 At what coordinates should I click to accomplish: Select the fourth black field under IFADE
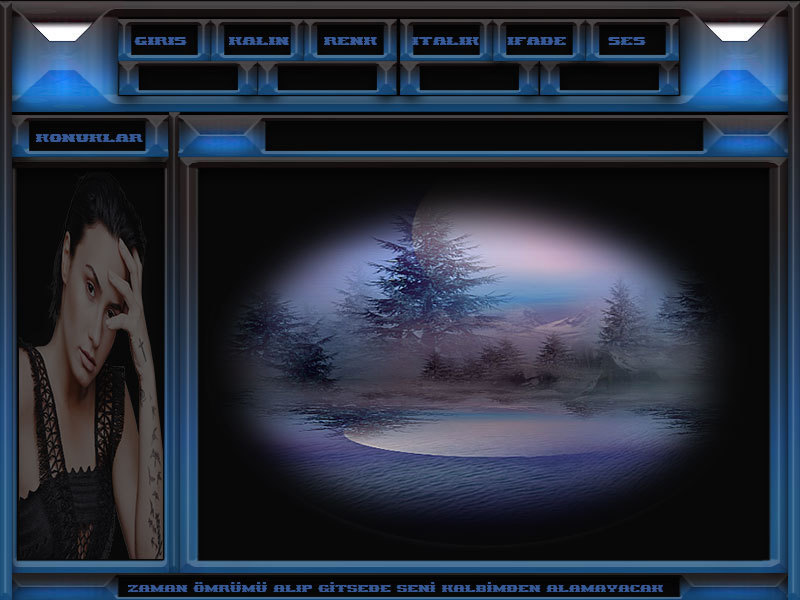(609, 78)
